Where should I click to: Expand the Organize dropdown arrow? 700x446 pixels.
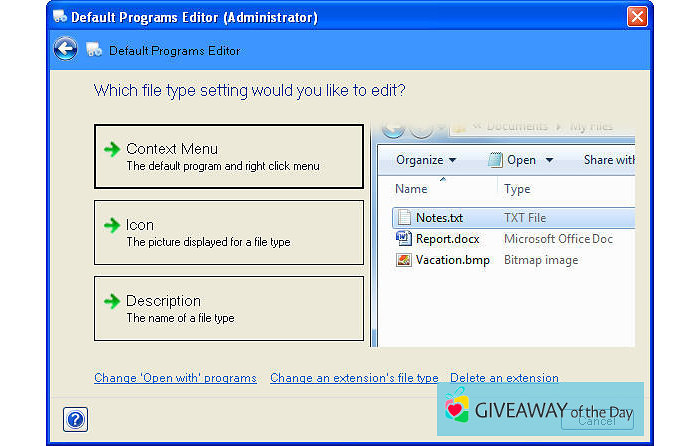[452, 160]
